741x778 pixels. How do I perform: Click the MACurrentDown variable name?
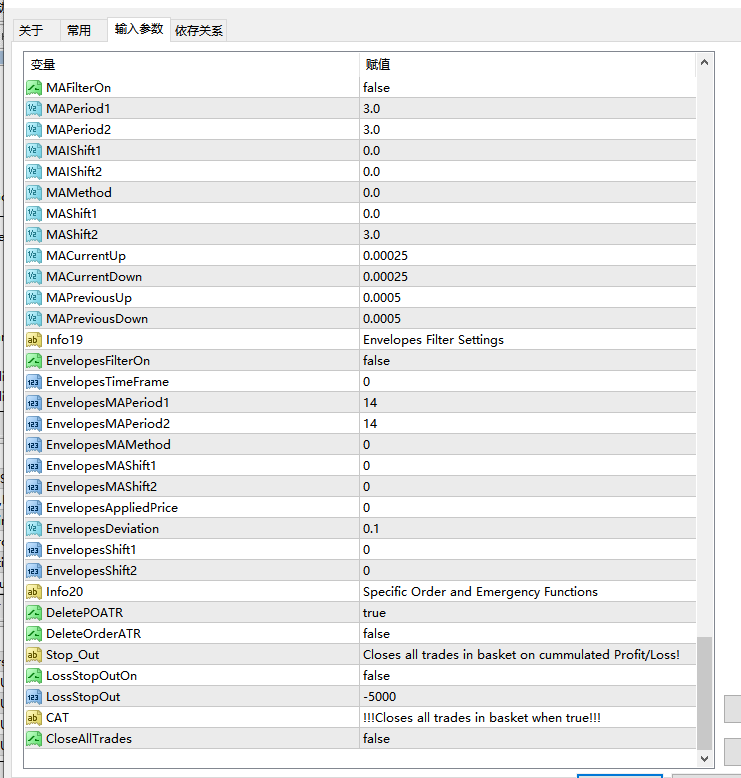(x=94, y=277)
